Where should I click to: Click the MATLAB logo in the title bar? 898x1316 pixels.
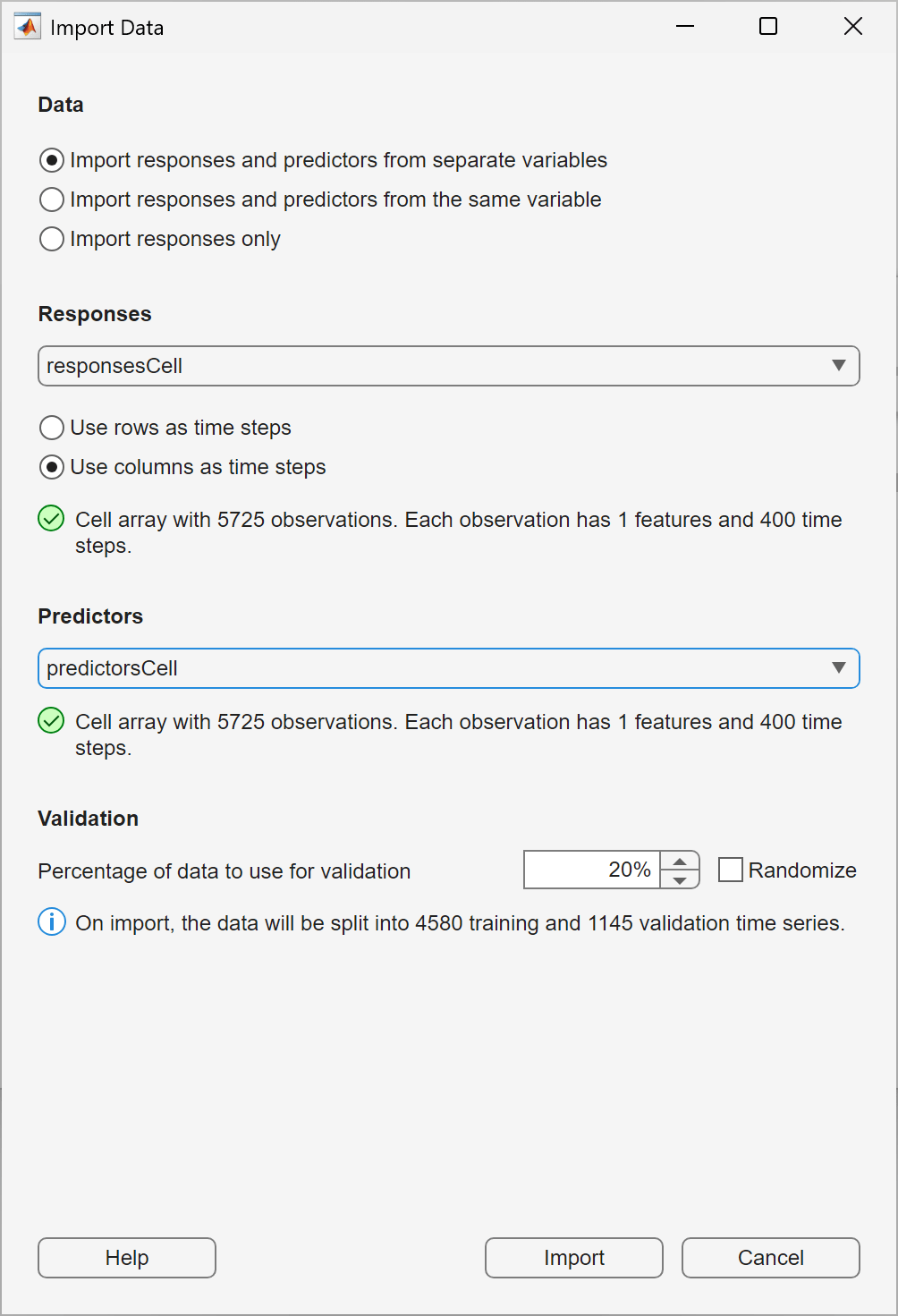click(x=27, y=26)
